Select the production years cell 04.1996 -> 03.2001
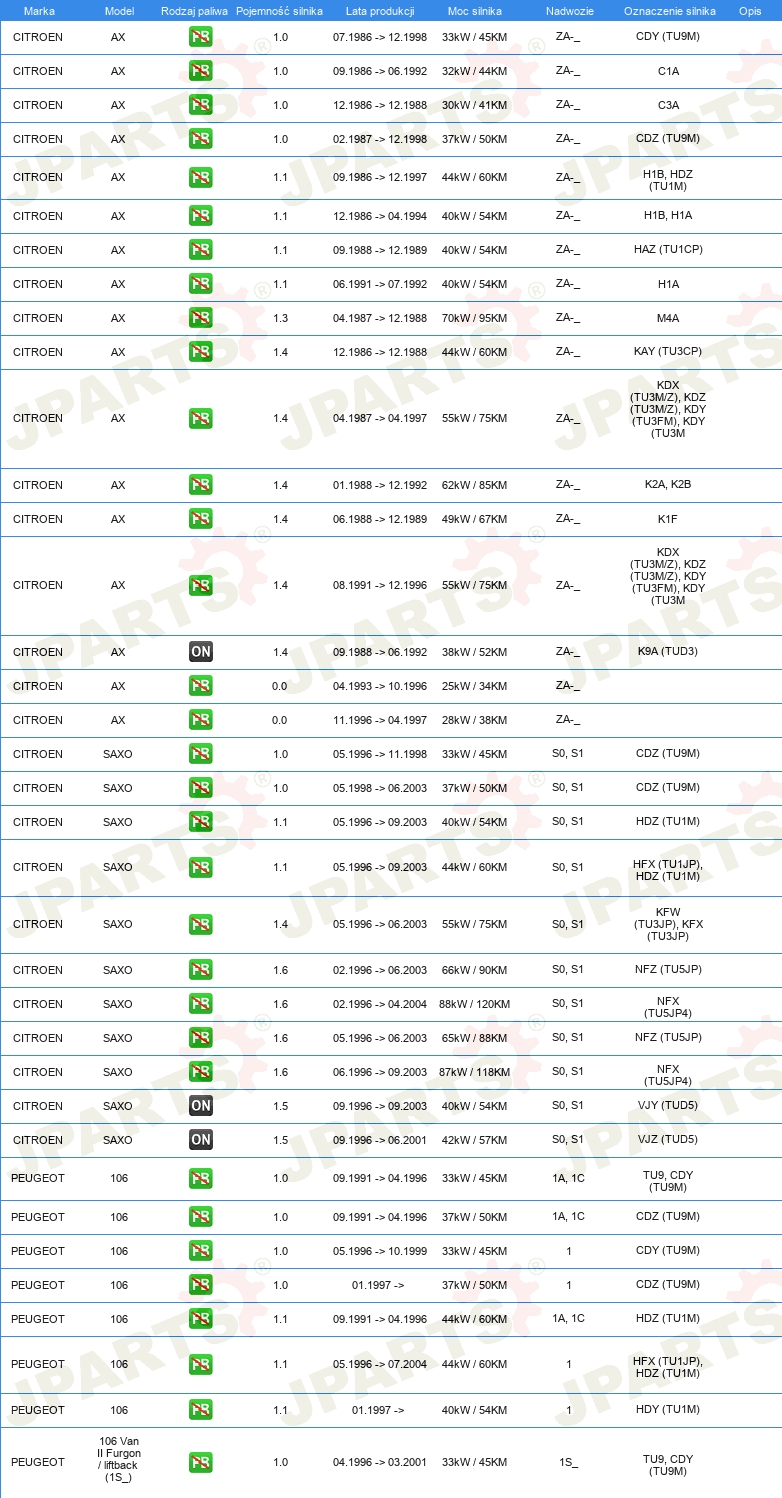 380,1462
